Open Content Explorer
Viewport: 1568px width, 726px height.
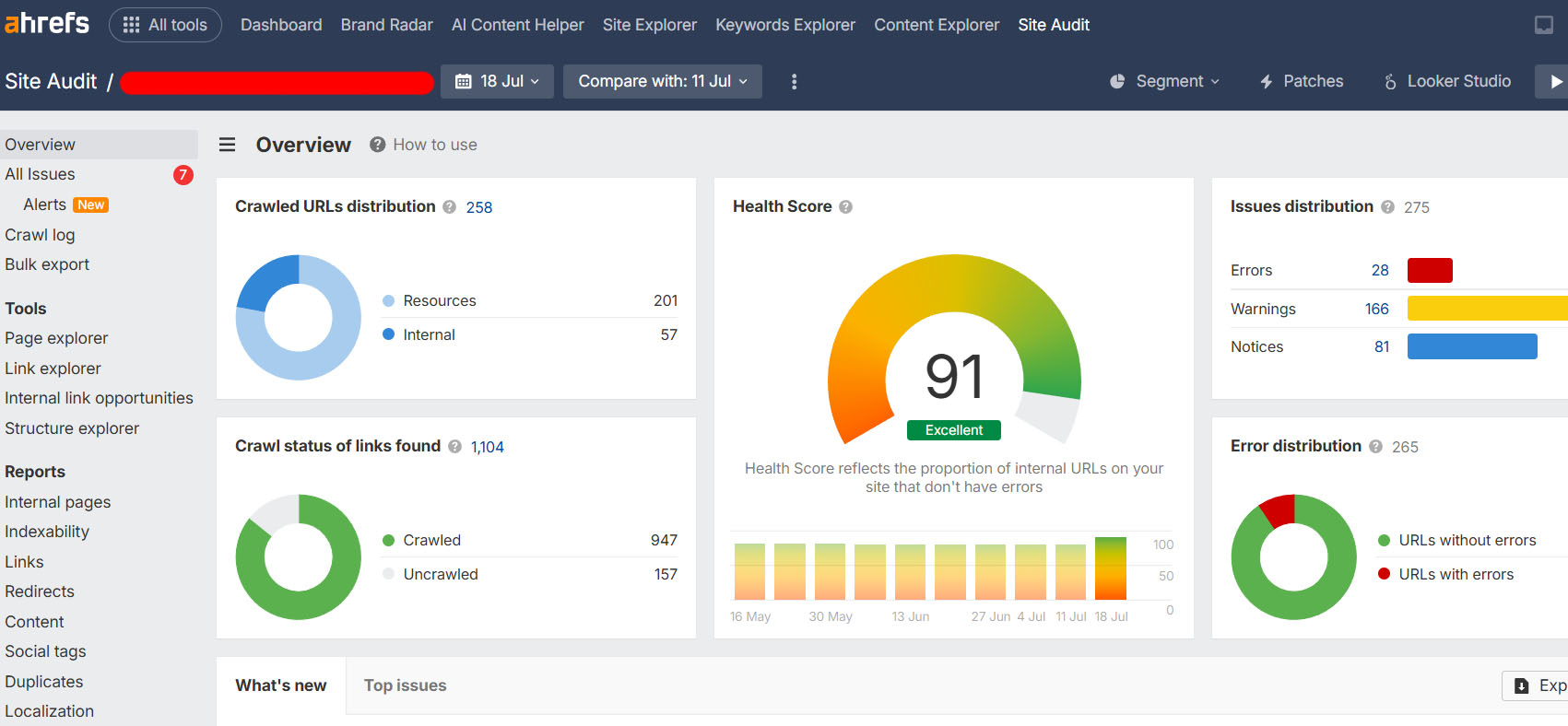pyautogui.click(x=937, y=25)
